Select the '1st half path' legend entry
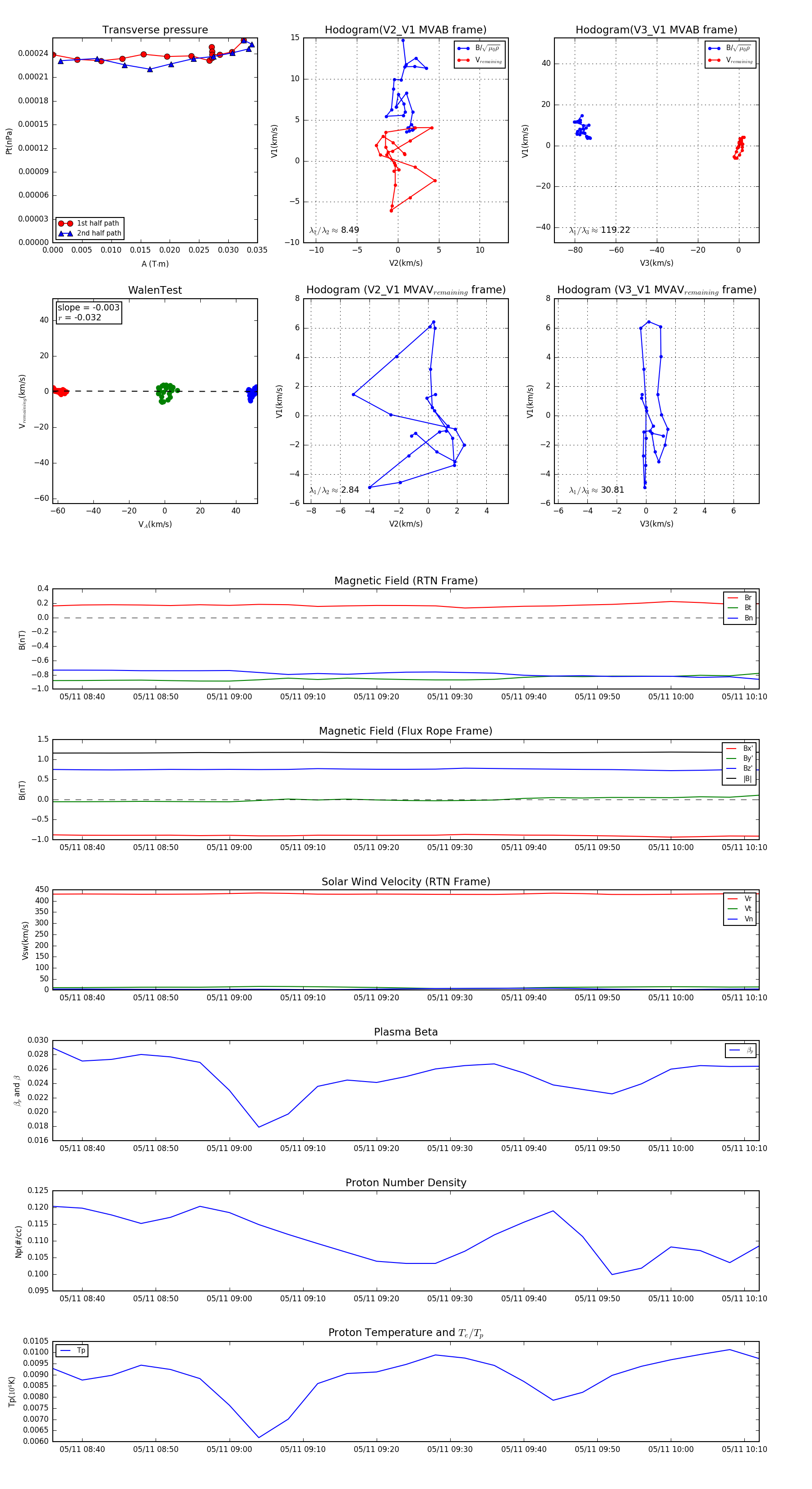This screenshot has width=812, height=1489. (x=90, y=223)
